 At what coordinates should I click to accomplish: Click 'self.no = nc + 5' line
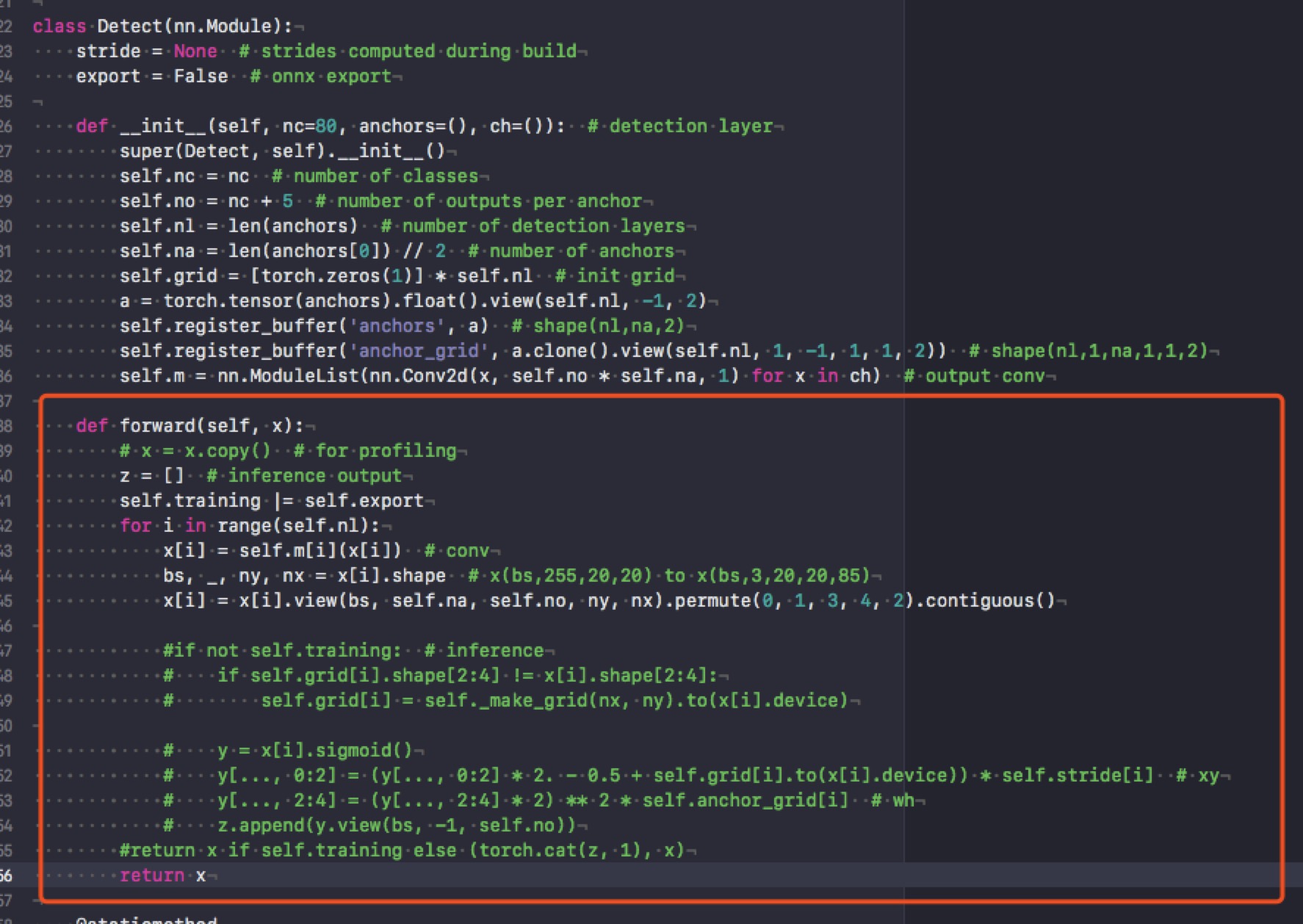coord(380,201)
